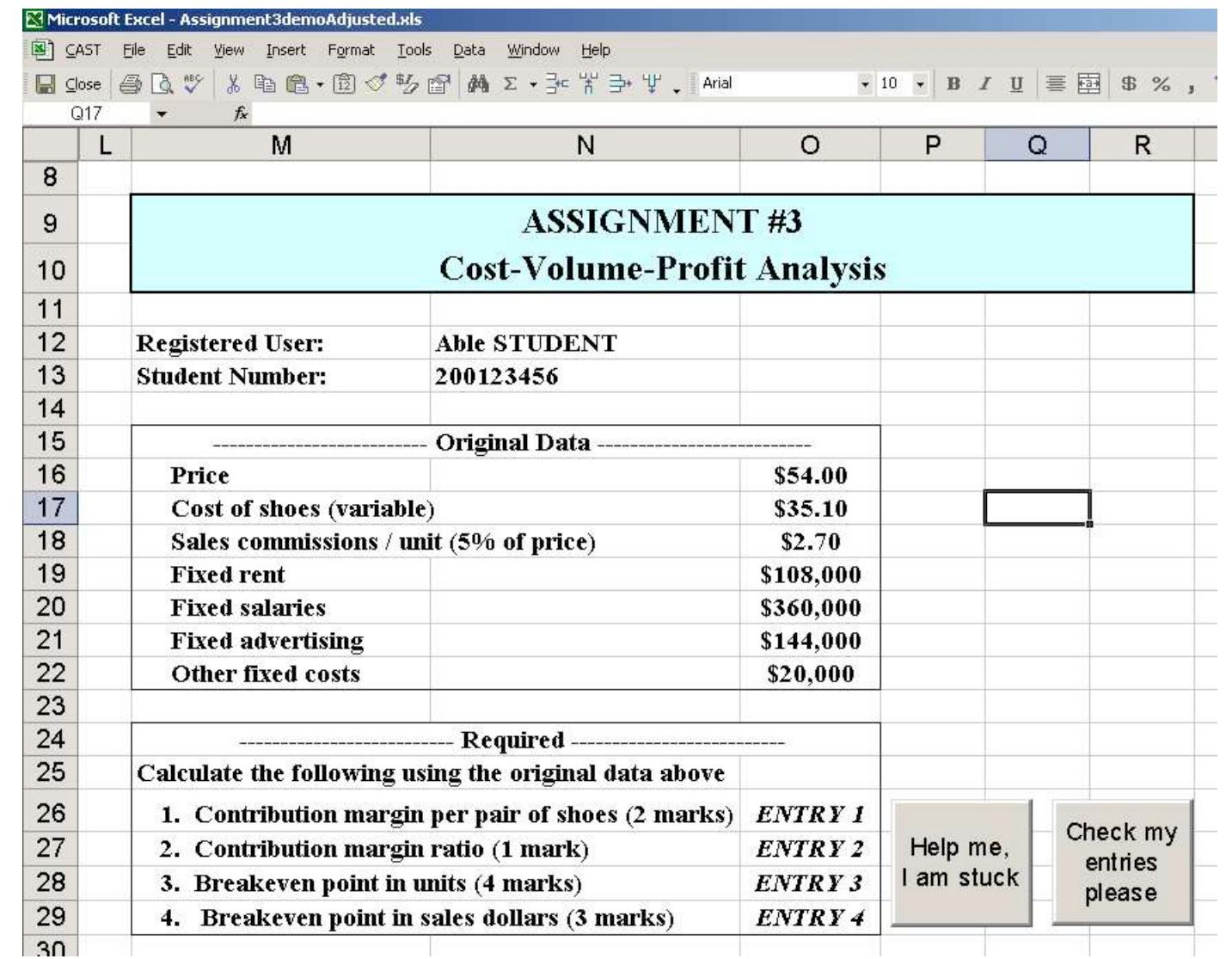The width and height of the screenshot is (1232, 959).
Task: Run the ABC spelling check icon
Action: click(x=193, y=84)
